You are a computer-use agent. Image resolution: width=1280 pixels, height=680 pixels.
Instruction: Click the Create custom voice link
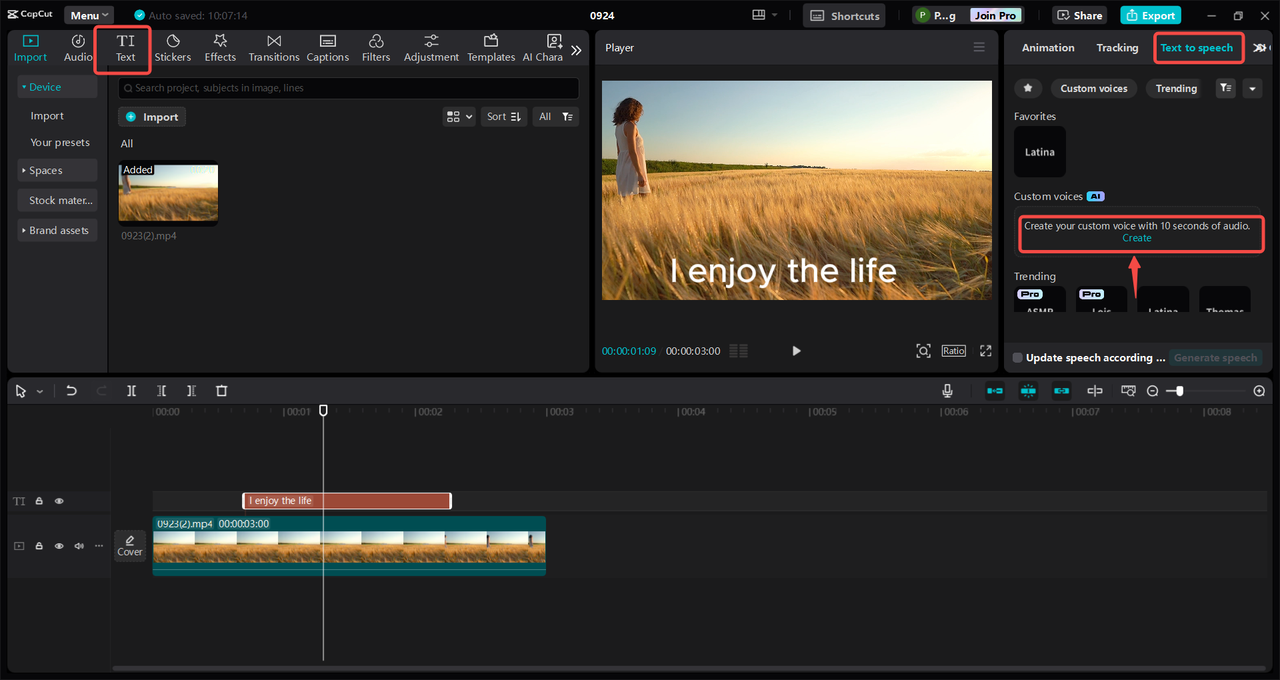pos(1136,238)
